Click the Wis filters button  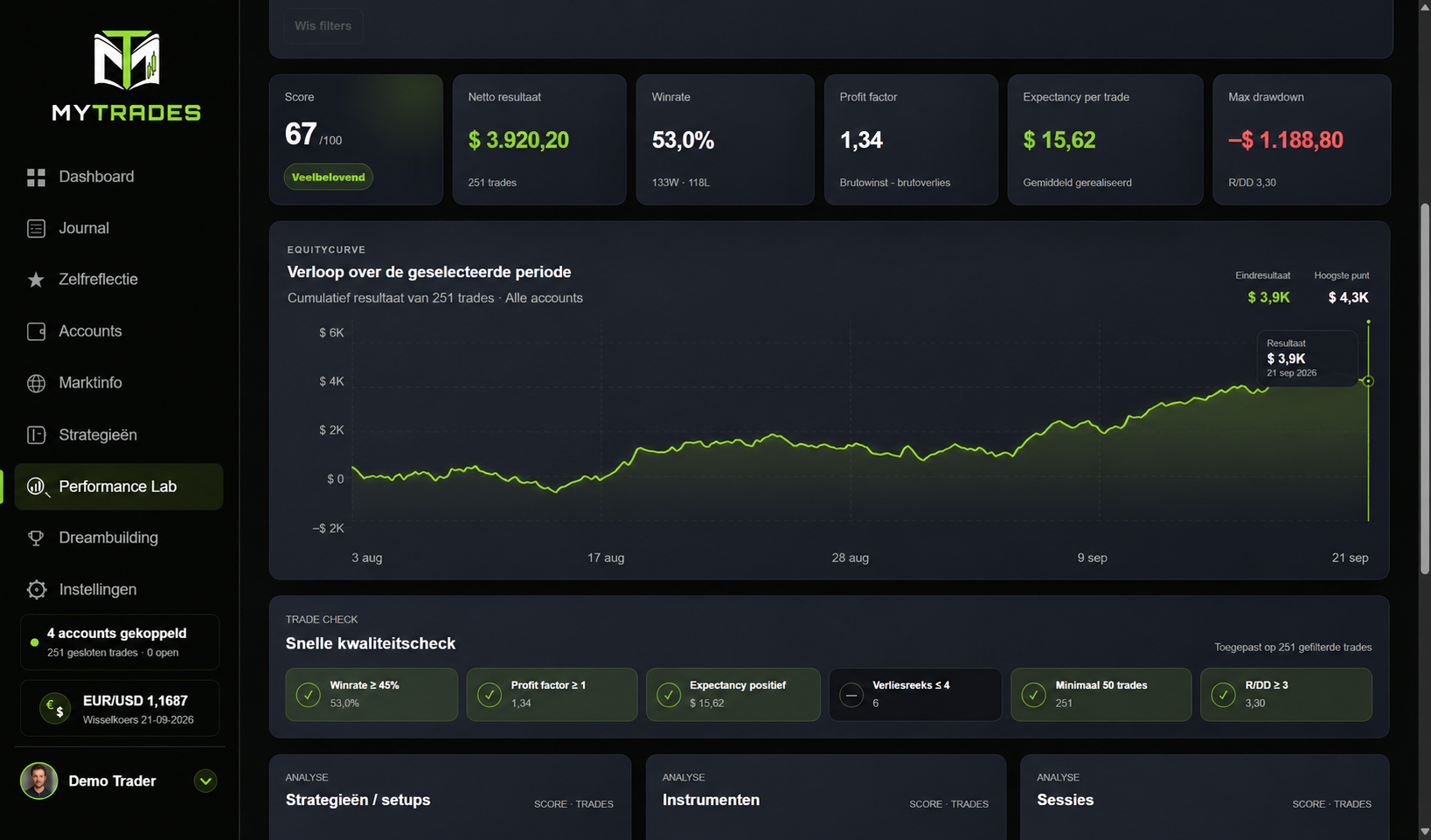(323, 26)
